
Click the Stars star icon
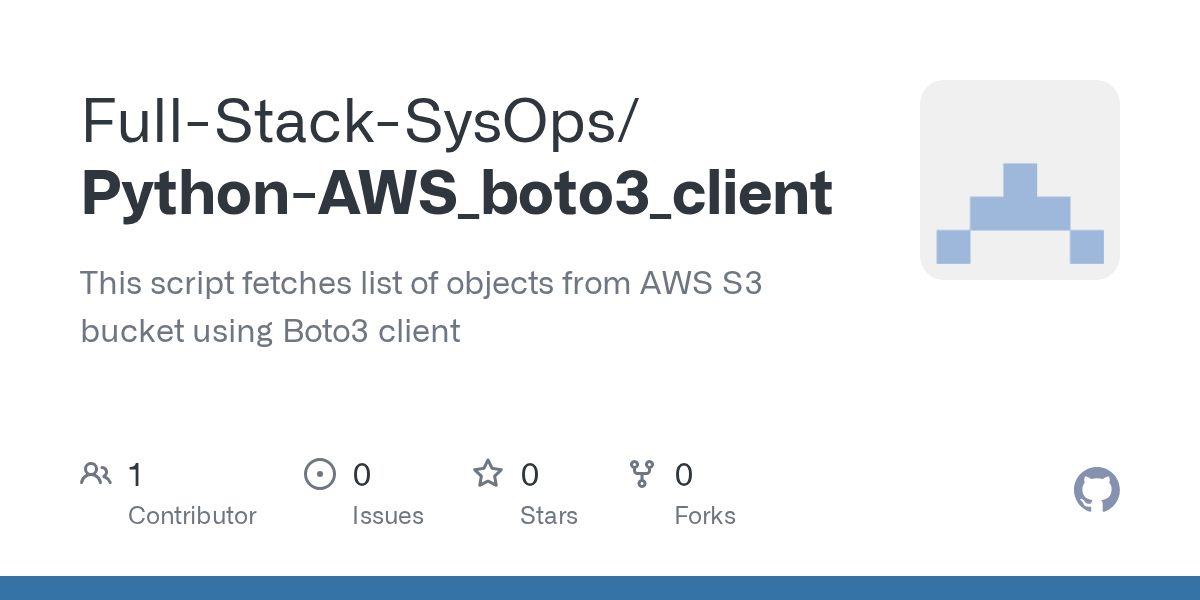pyautogui.click(x=488, y=474)
